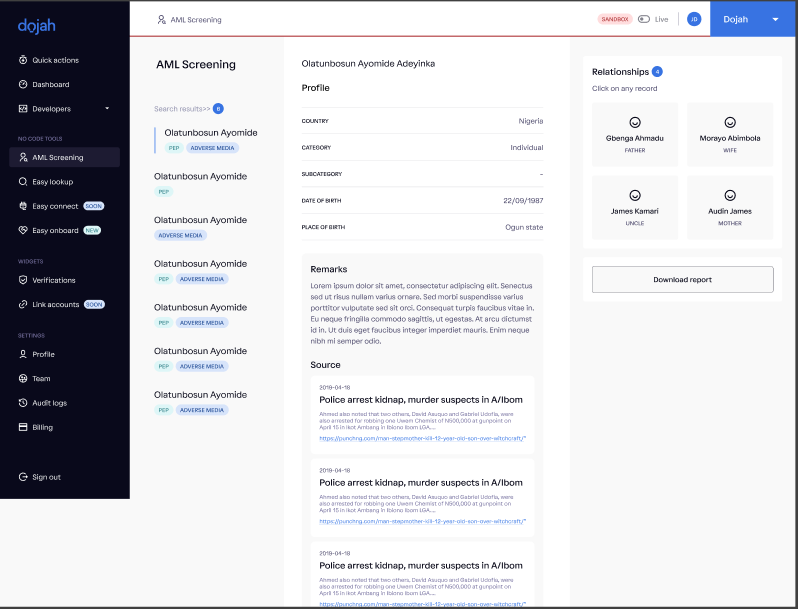Click the SOON badge beside Easy connect

click(94, 206)
